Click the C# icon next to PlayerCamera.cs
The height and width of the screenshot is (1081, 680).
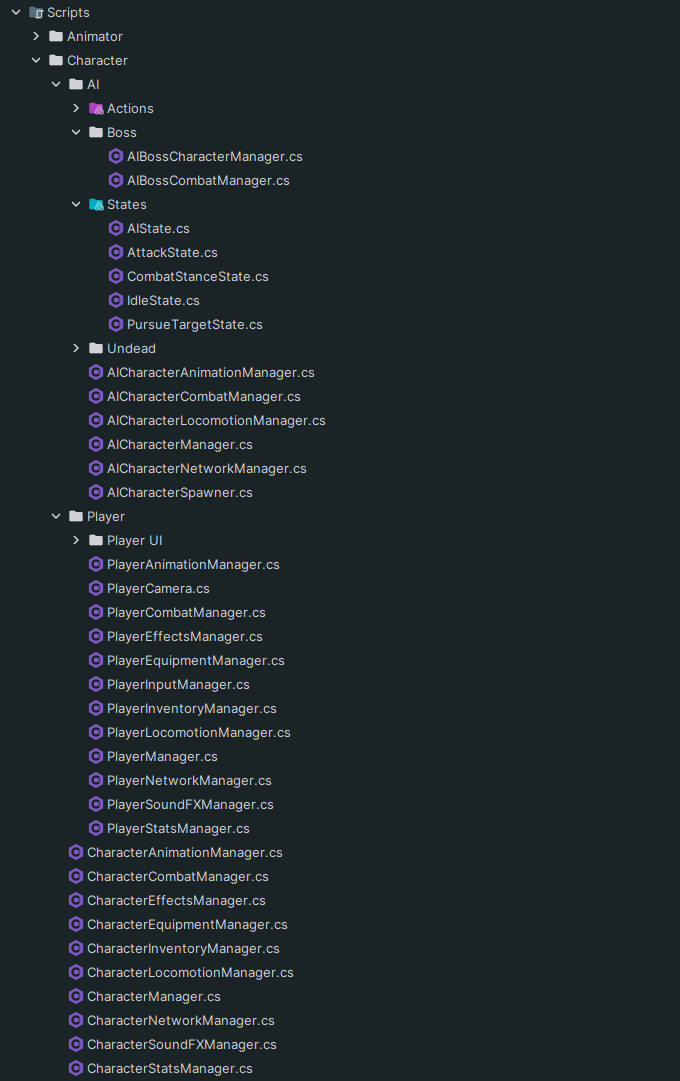coord(96,588)
